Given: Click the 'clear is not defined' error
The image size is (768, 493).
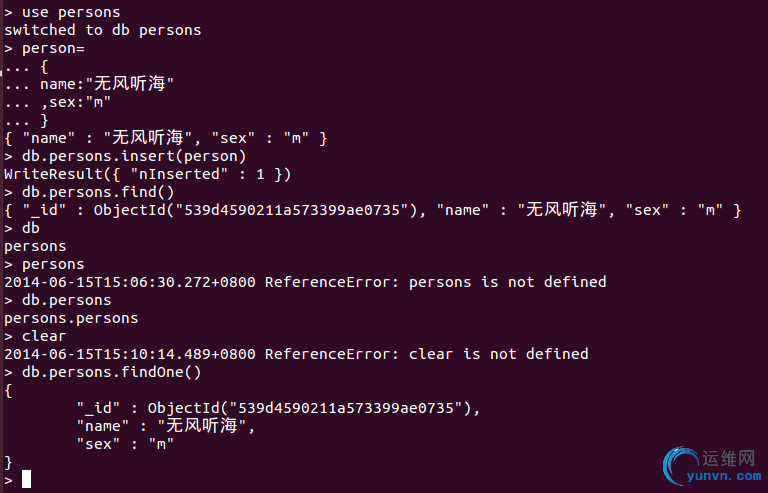Looking at the screenshot, I should (499, 354).
